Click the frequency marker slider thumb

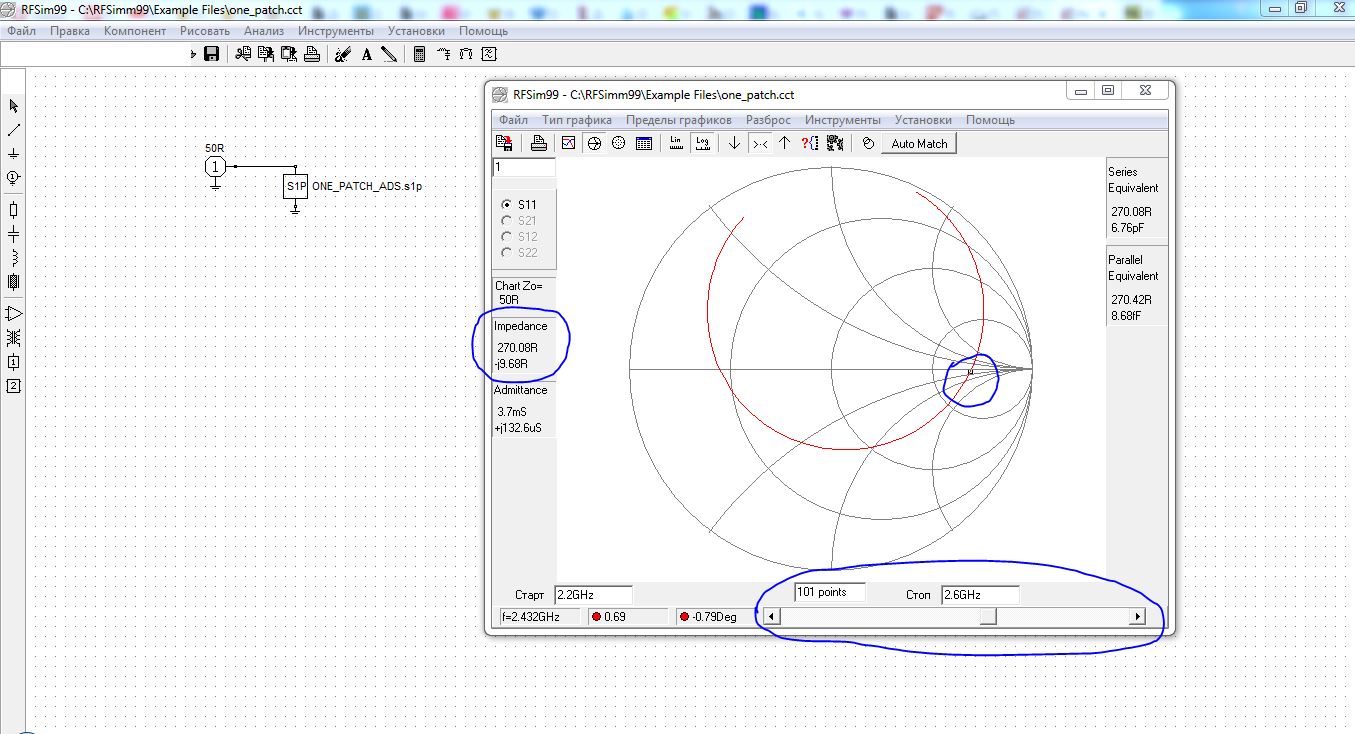tap(987, 617)
